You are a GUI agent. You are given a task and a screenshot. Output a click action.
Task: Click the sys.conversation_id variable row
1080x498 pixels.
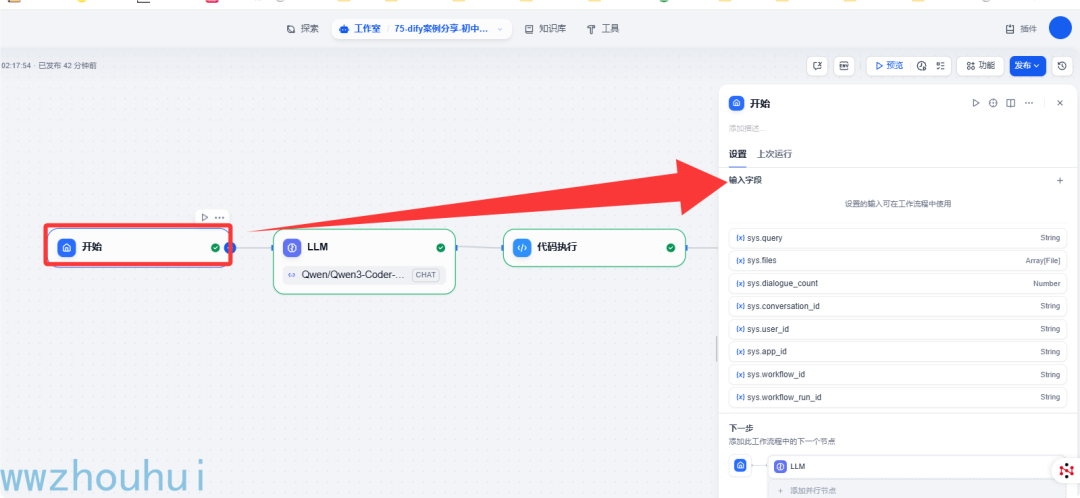897,306
